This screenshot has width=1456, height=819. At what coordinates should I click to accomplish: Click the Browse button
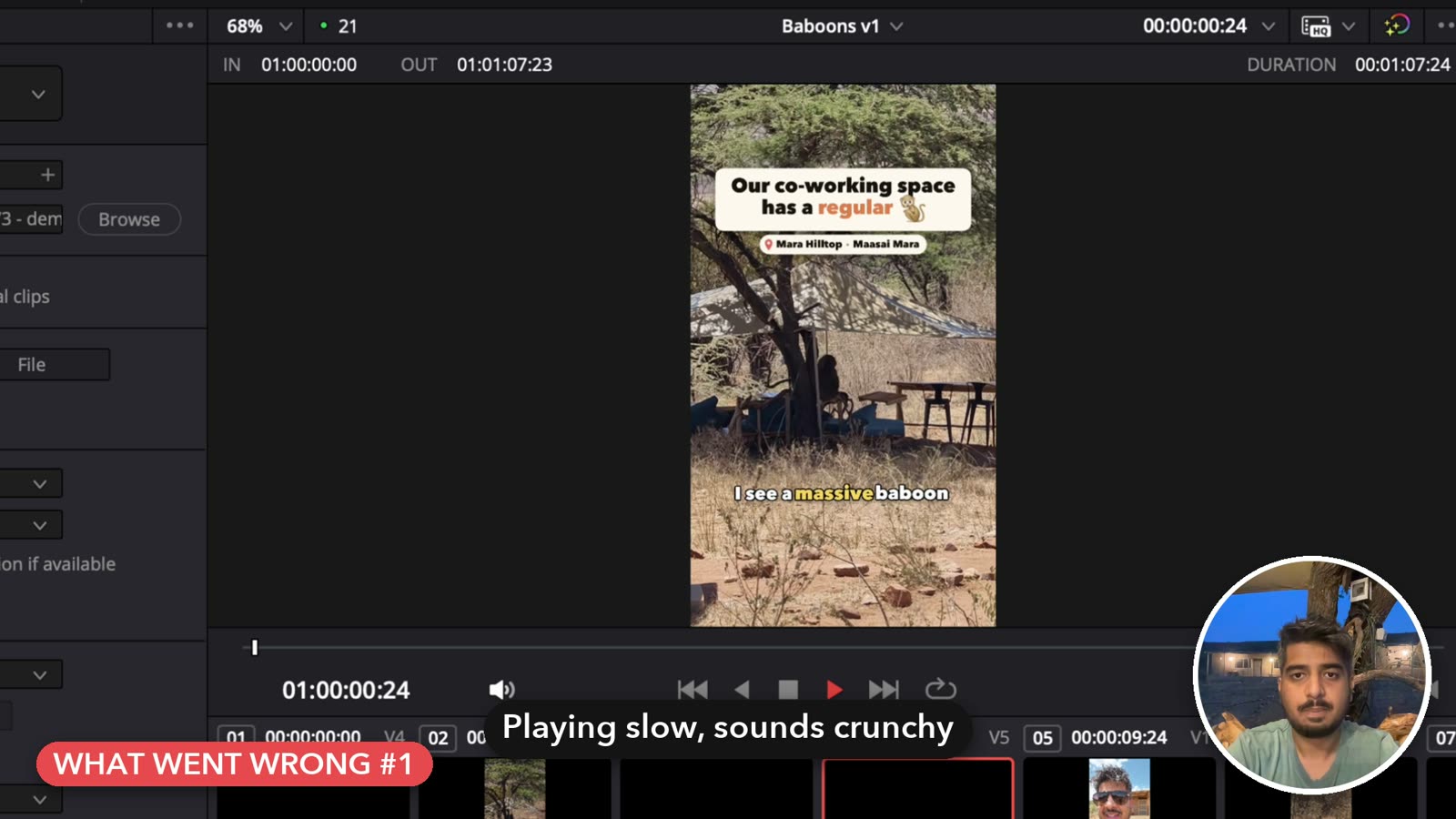[x=129, y=219]
